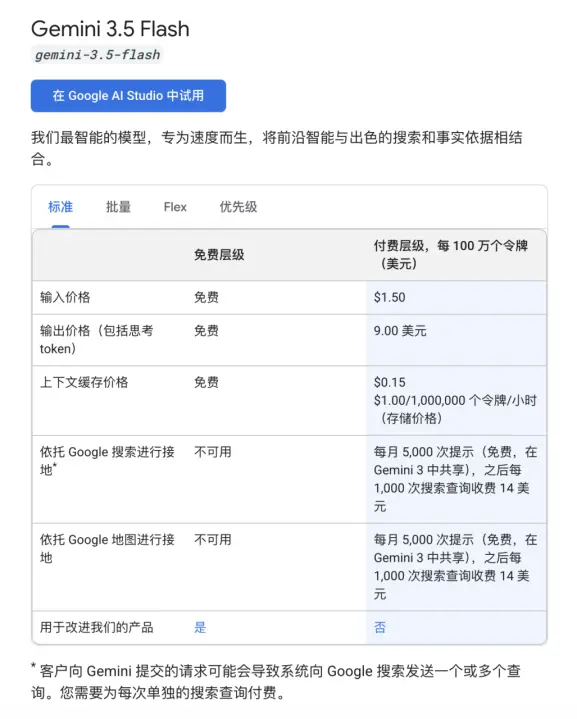Click the paid pricing text for Google 地图
The width and height of the screenshot is (577, 719).
tap(455, 567)
